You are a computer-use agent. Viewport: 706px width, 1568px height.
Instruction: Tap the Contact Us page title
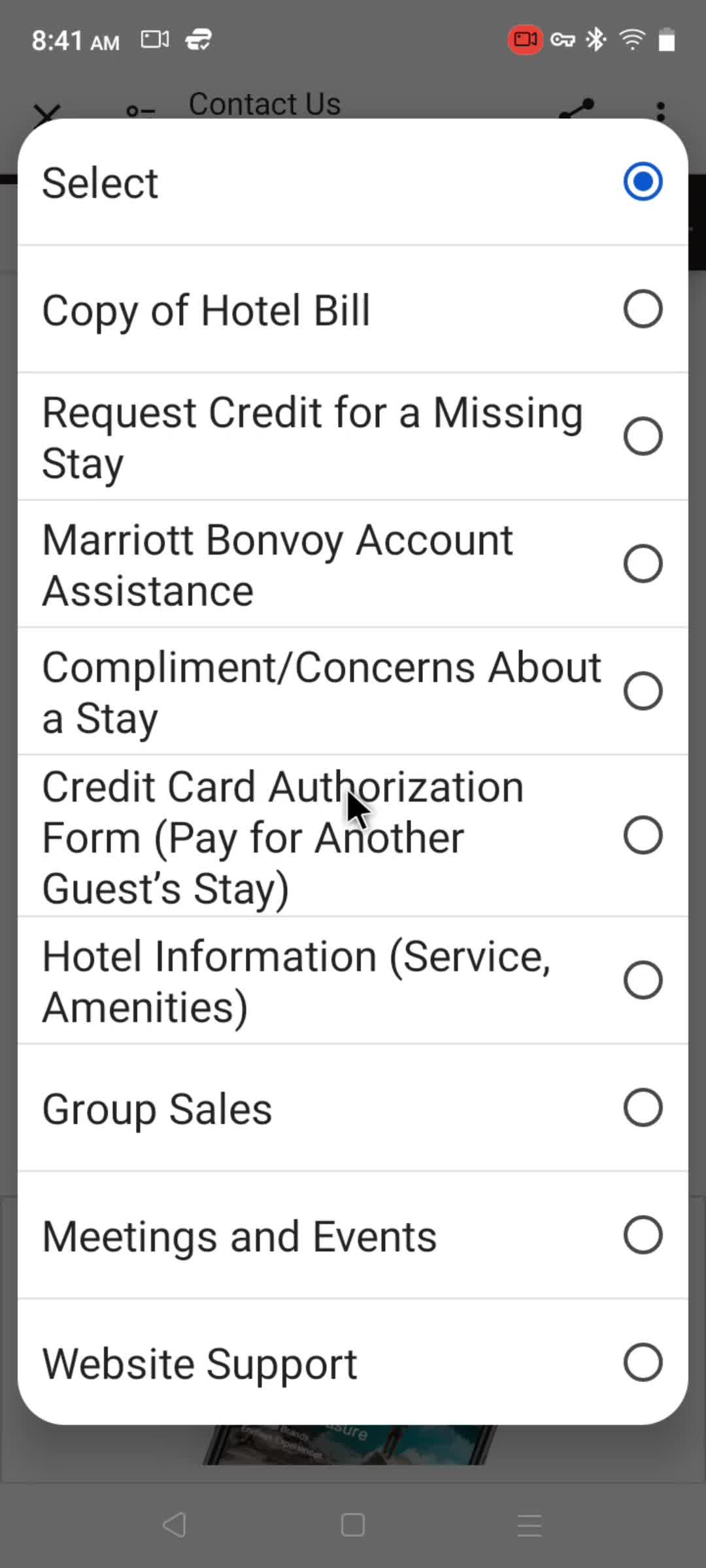[265, 103]
